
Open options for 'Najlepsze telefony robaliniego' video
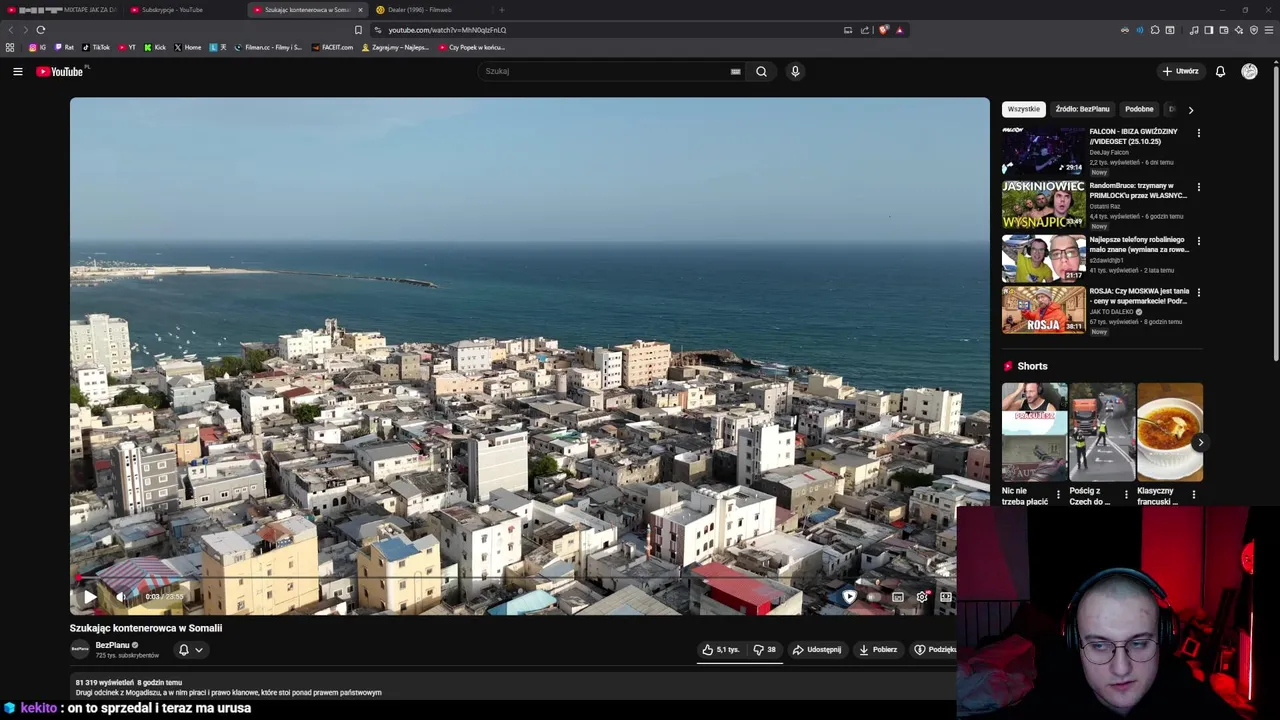point(1198,241)
